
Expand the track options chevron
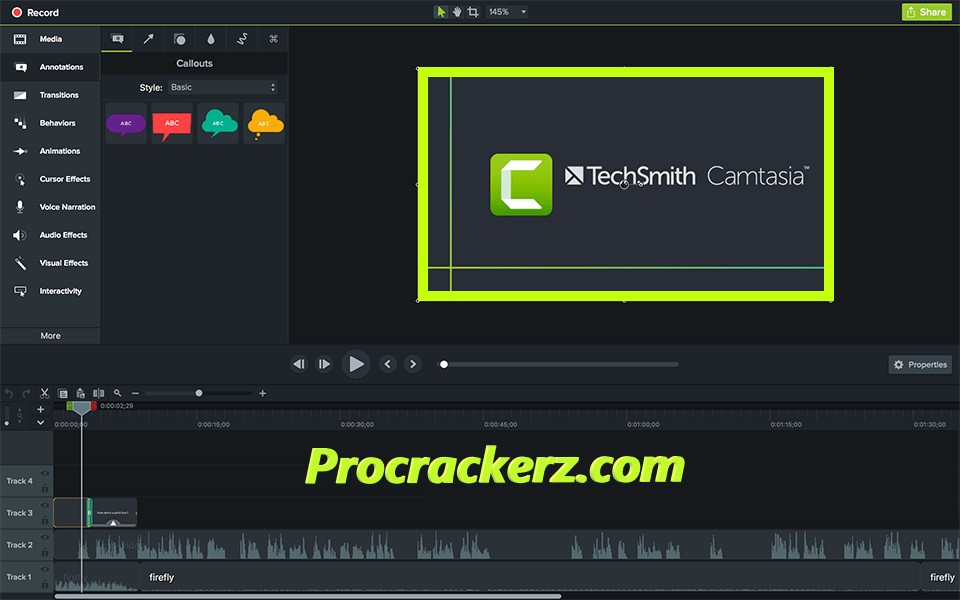[x=40, y=422]
